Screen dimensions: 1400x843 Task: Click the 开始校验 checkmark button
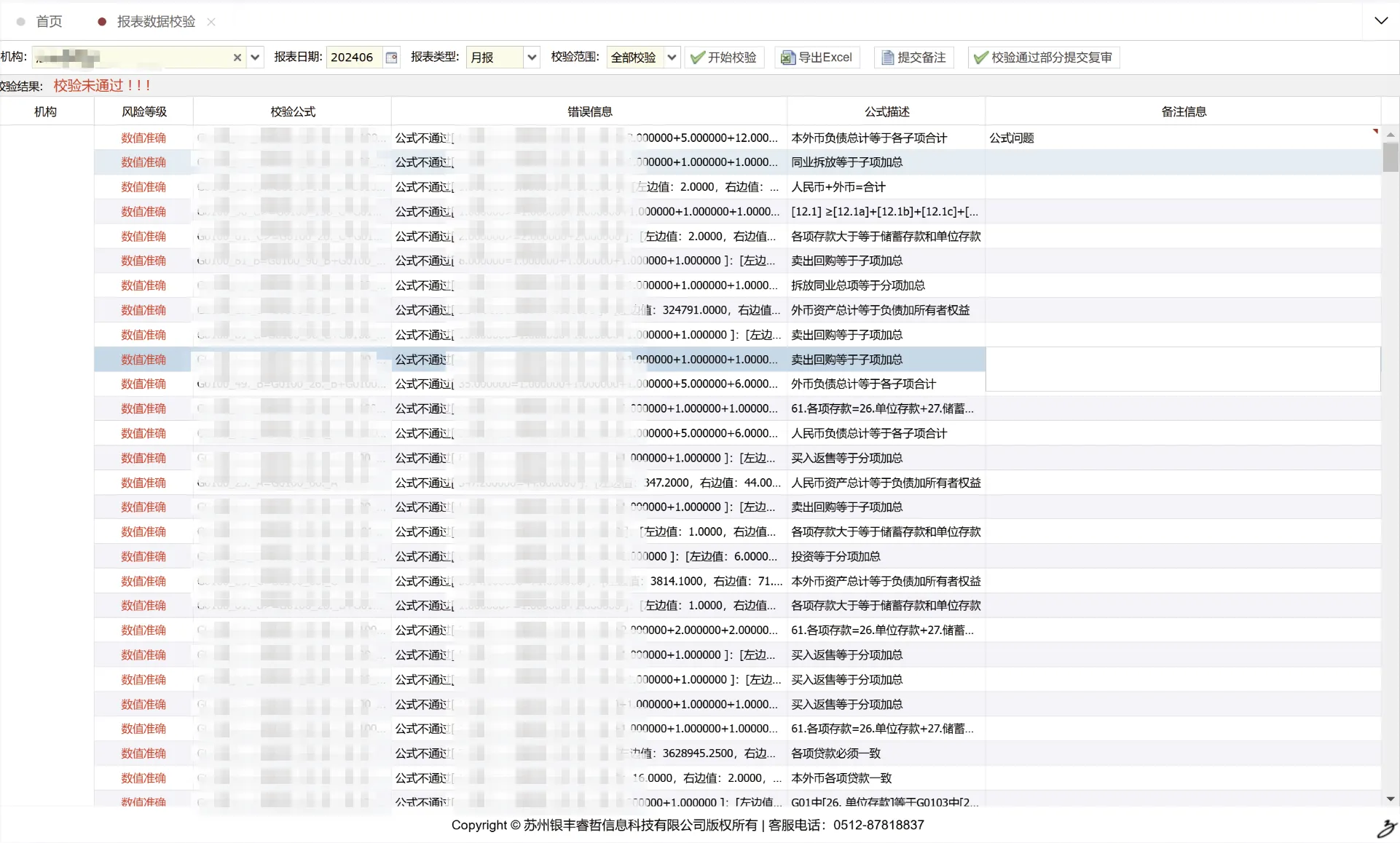coord(724,58)
